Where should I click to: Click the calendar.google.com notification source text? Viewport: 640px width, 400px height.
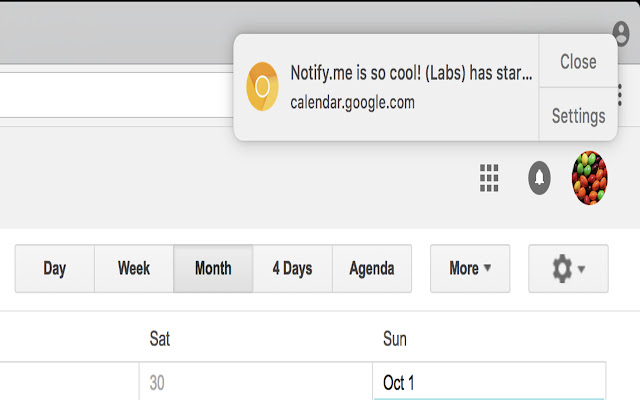[x=352, y=102]
